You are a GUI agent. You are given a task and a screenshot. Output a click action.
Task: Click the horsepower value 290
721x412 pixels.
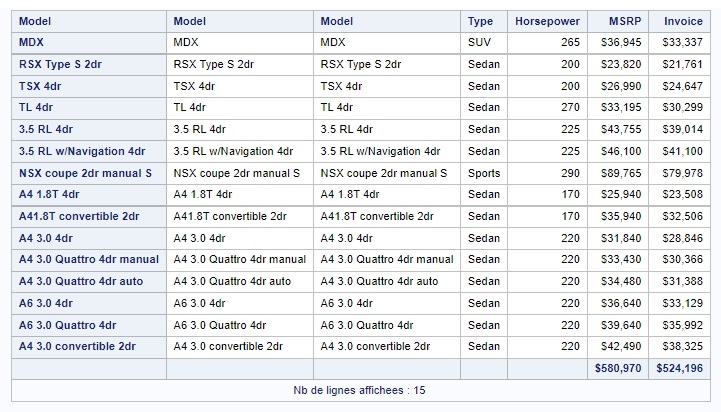(570, 174)
